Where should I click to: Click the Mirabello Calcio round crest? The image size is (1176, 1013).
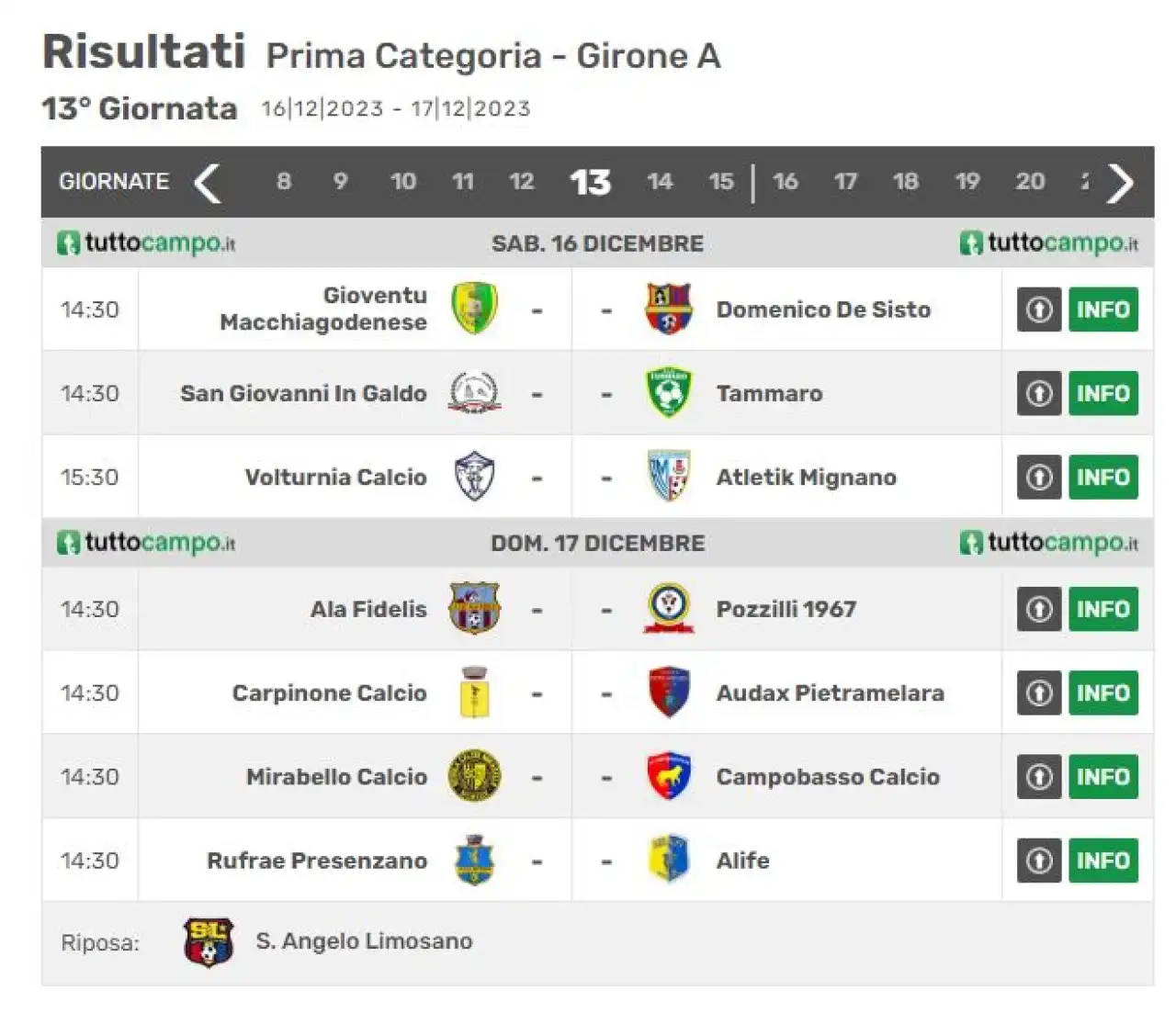click(x=474, y=776)
